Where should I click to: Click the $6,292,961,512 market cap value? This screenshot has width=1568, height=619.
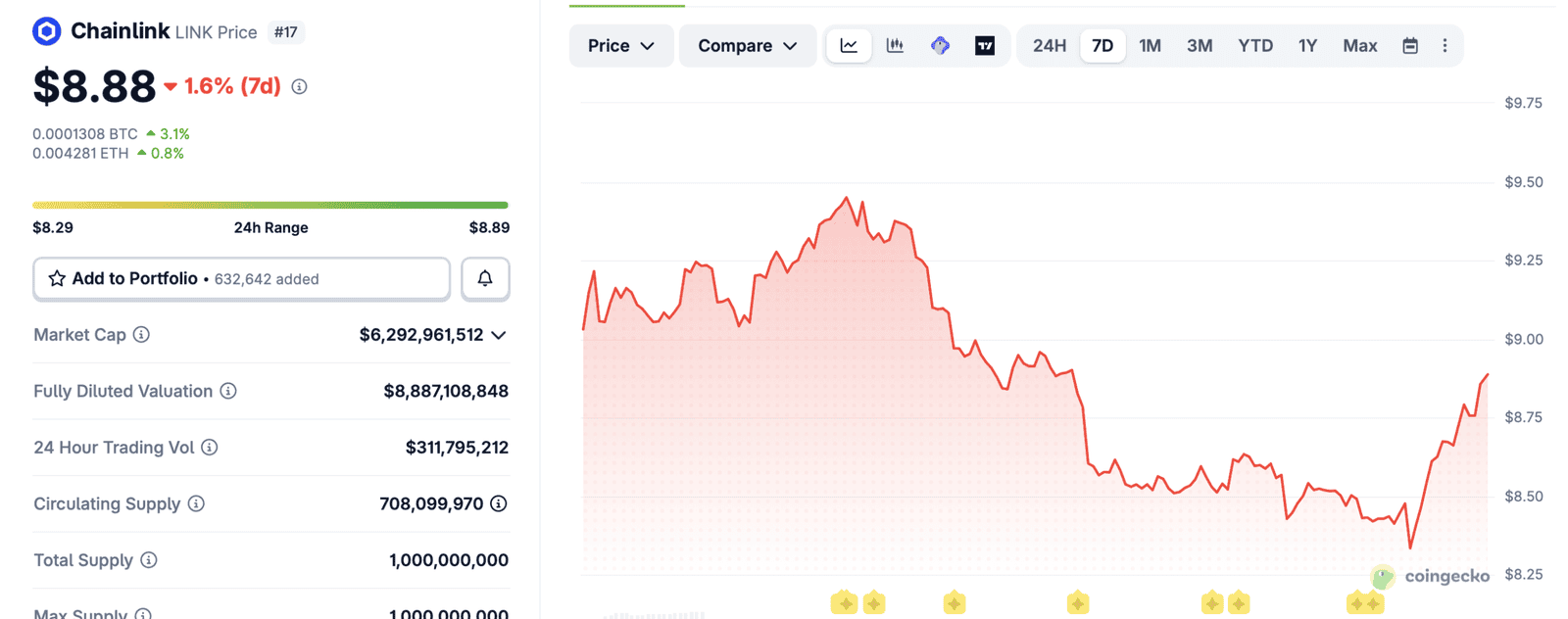pyautogui.click(x=421, y=335)
